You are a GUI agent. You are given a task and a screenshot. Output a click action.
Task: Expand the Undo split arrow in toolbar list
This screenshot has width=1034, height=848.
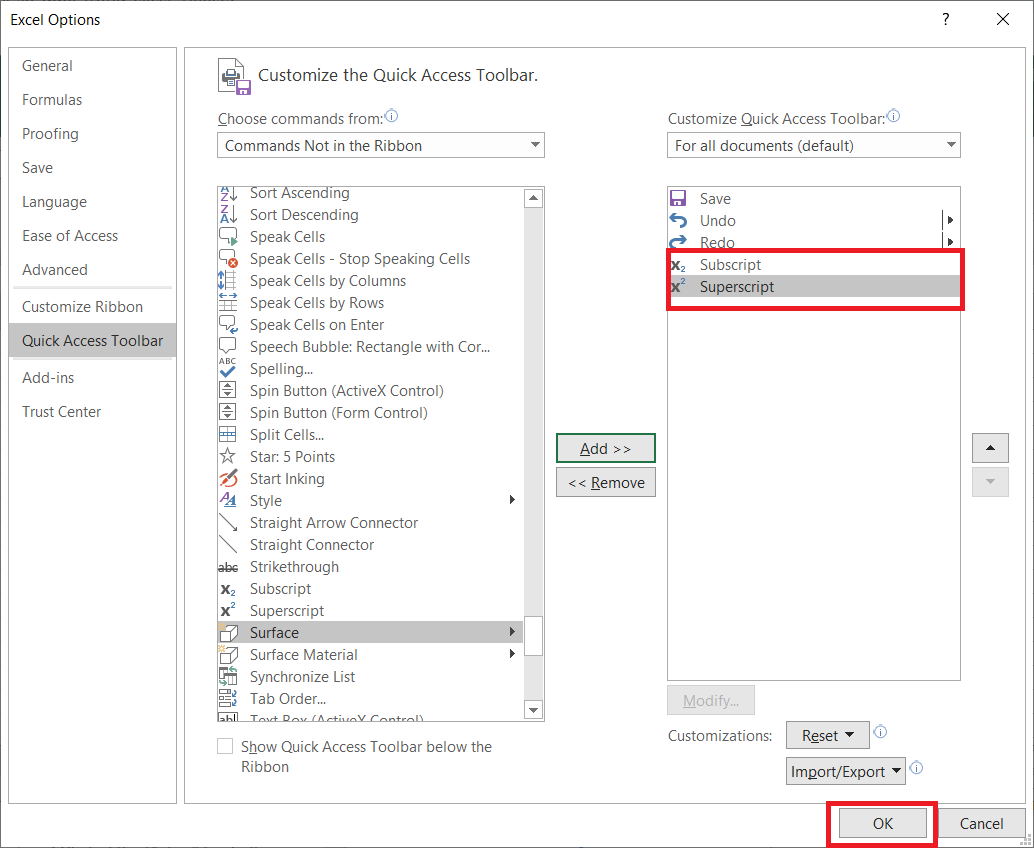[x=950, y=220]
